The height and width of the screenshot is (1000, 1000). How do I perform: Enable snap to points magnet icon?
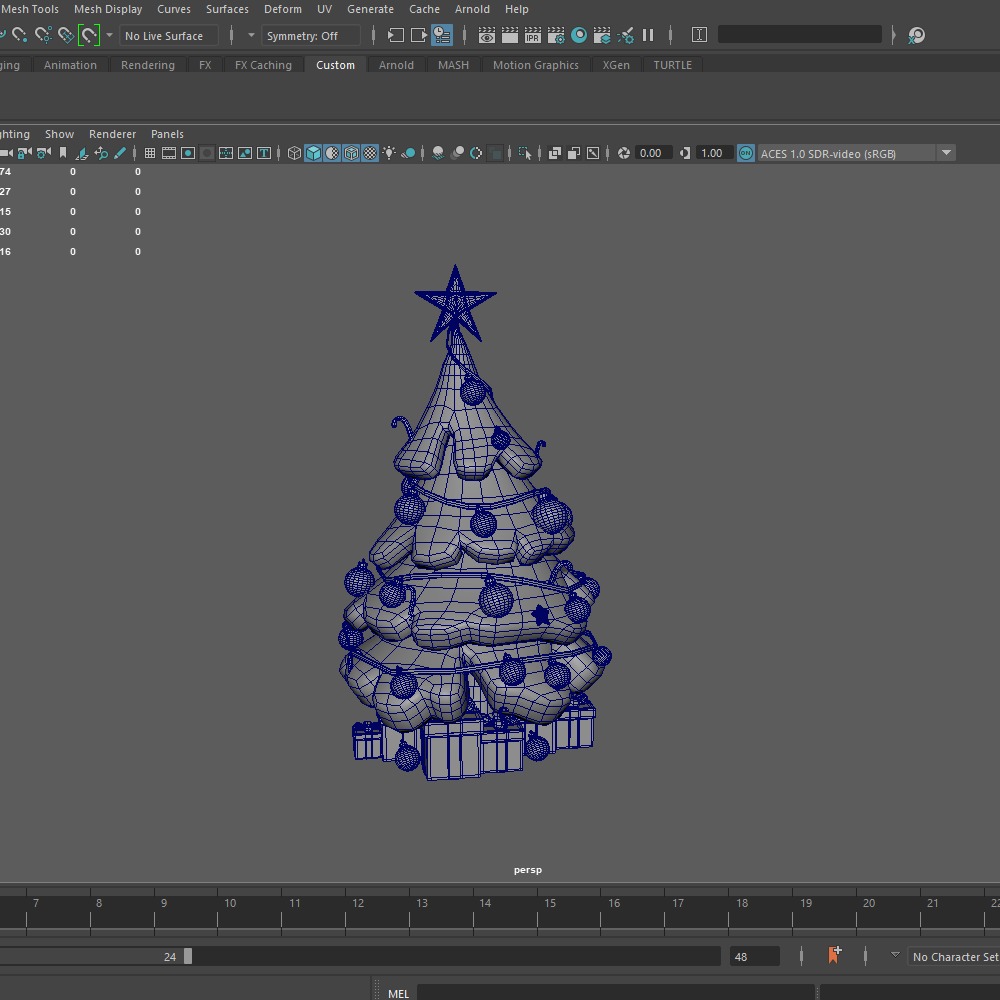point(19,35)
